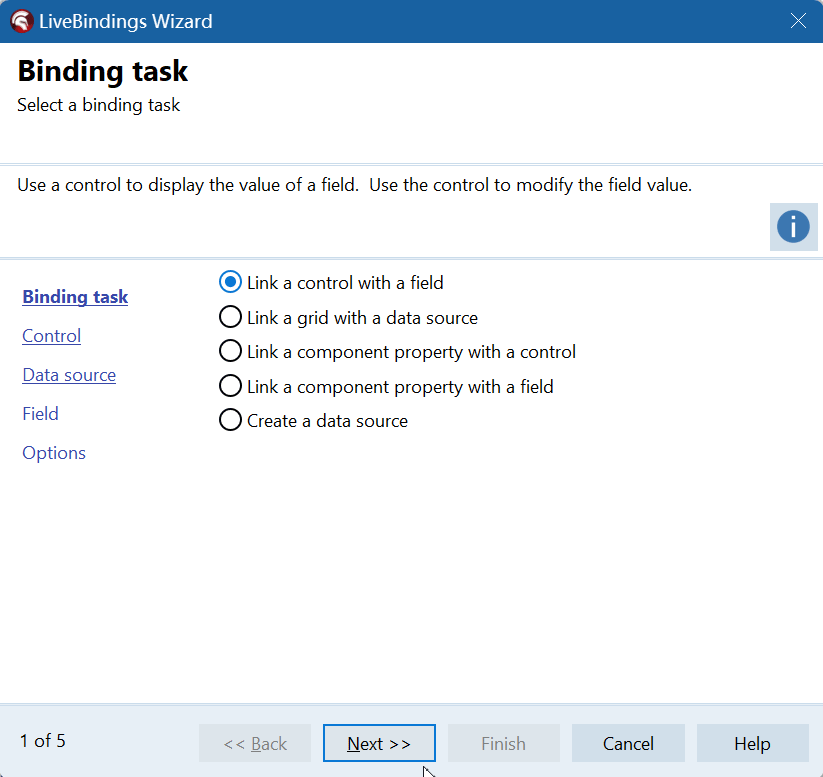Click the '1 of 5' page indicator
This screenshot has height=777, width=823.
(x=43, y=741)
